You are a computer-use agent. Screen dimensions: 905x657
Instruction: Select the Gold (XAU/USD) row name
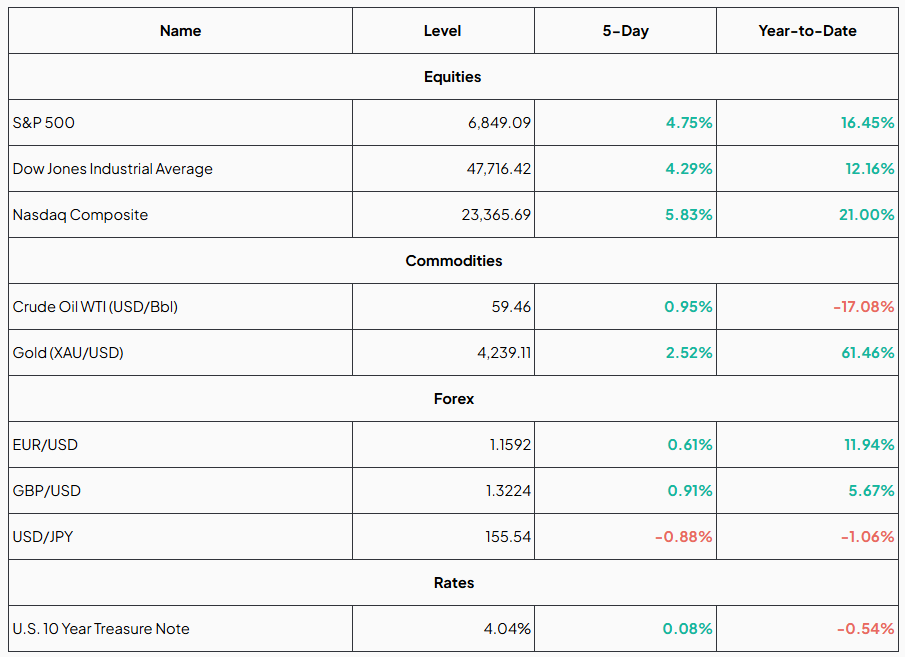tap(68, 353)
